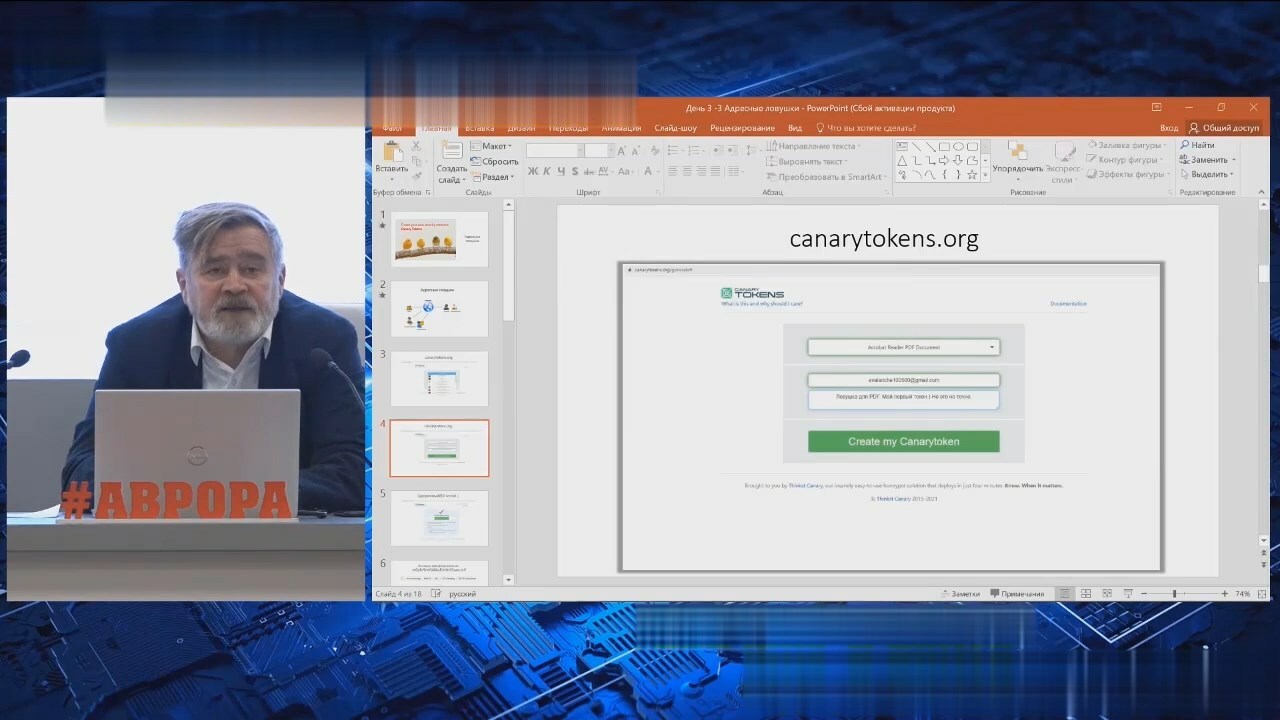Viewport: 1280px width, 720px height.
Task: Open the change case (Aa) dropdown
Action: (624, 171)
